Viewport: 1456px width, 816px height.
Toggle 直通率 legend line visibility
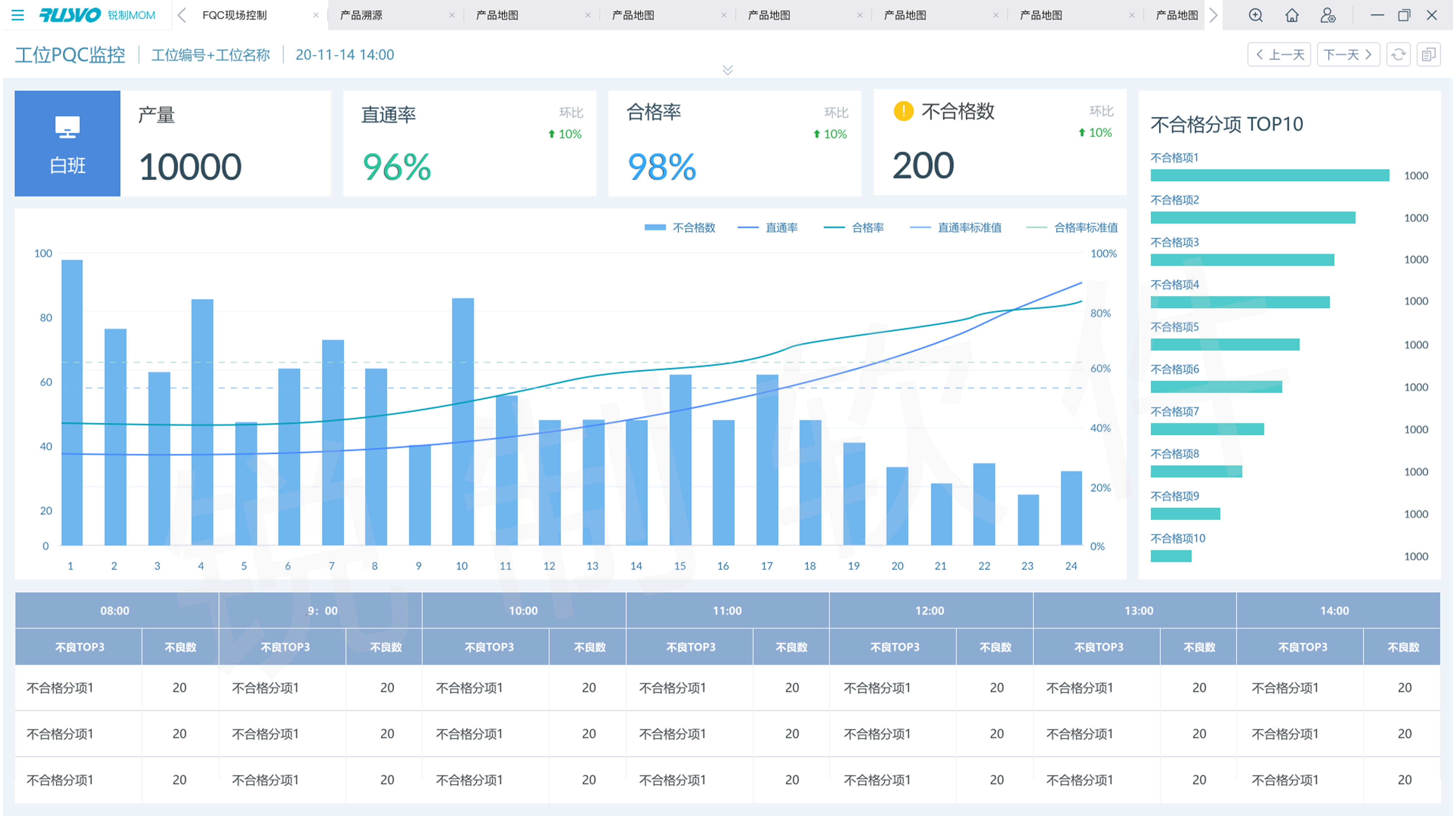768,228
